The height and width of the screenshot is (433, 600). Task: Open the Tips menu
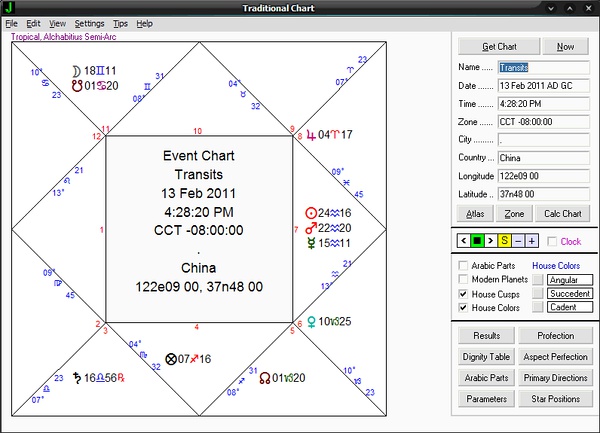click(x=120, y=24)
